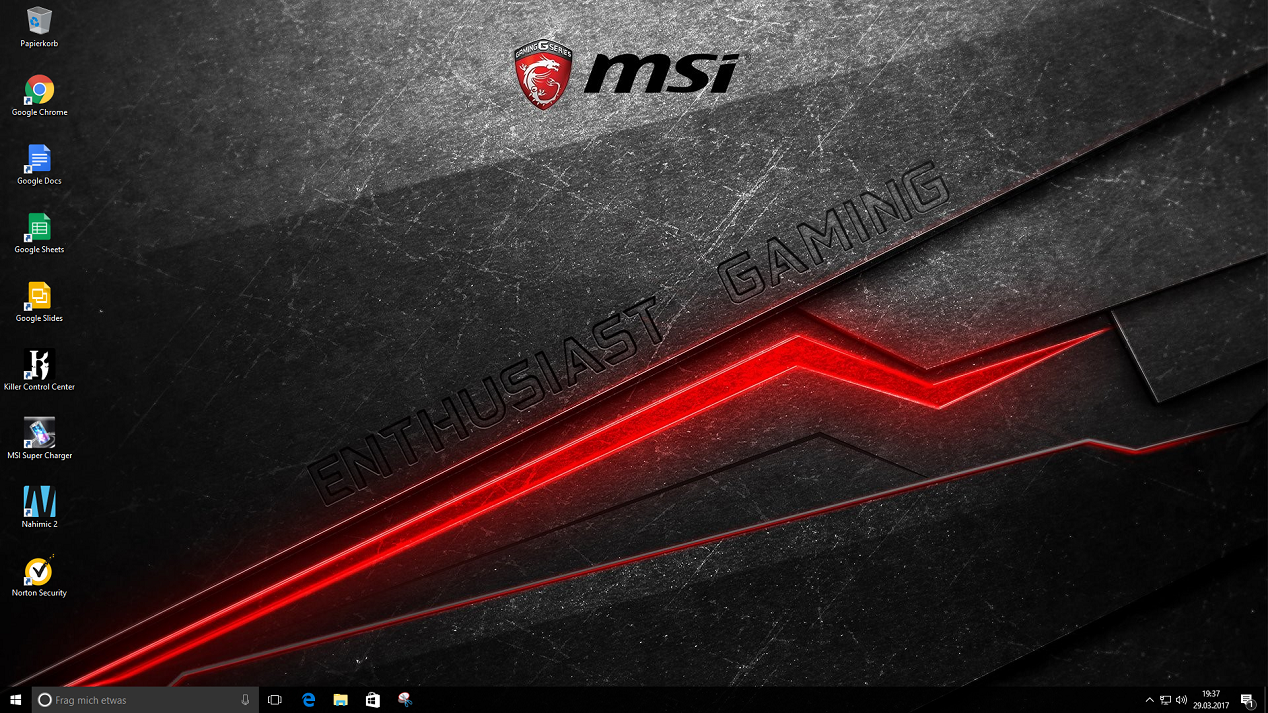Select the Google Slides desktop shortcut
Screen dimensions: 1268x713
click(x=39, y=302)
